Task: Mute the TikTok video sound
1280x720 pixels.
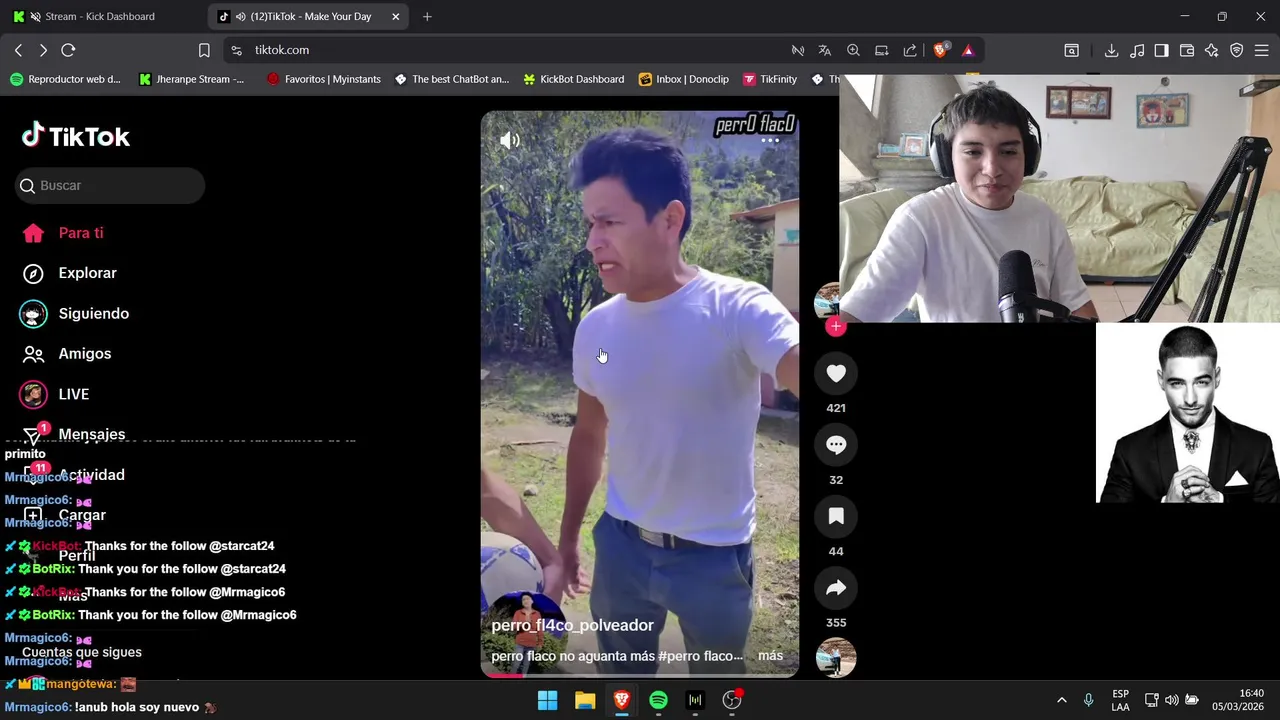Action: click(x=509, y=141)
